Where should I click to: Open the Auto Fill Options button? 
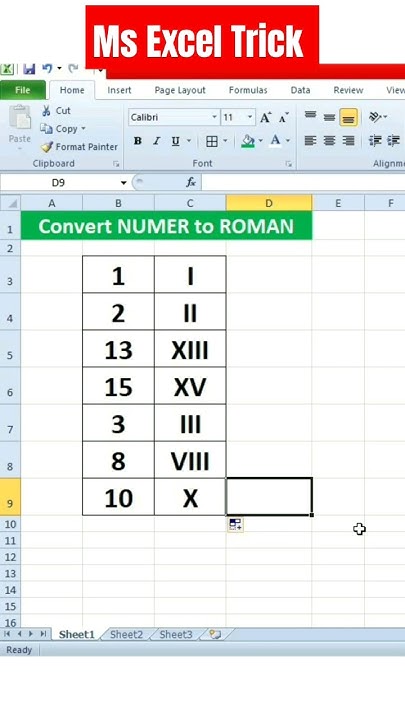point(235,524)
